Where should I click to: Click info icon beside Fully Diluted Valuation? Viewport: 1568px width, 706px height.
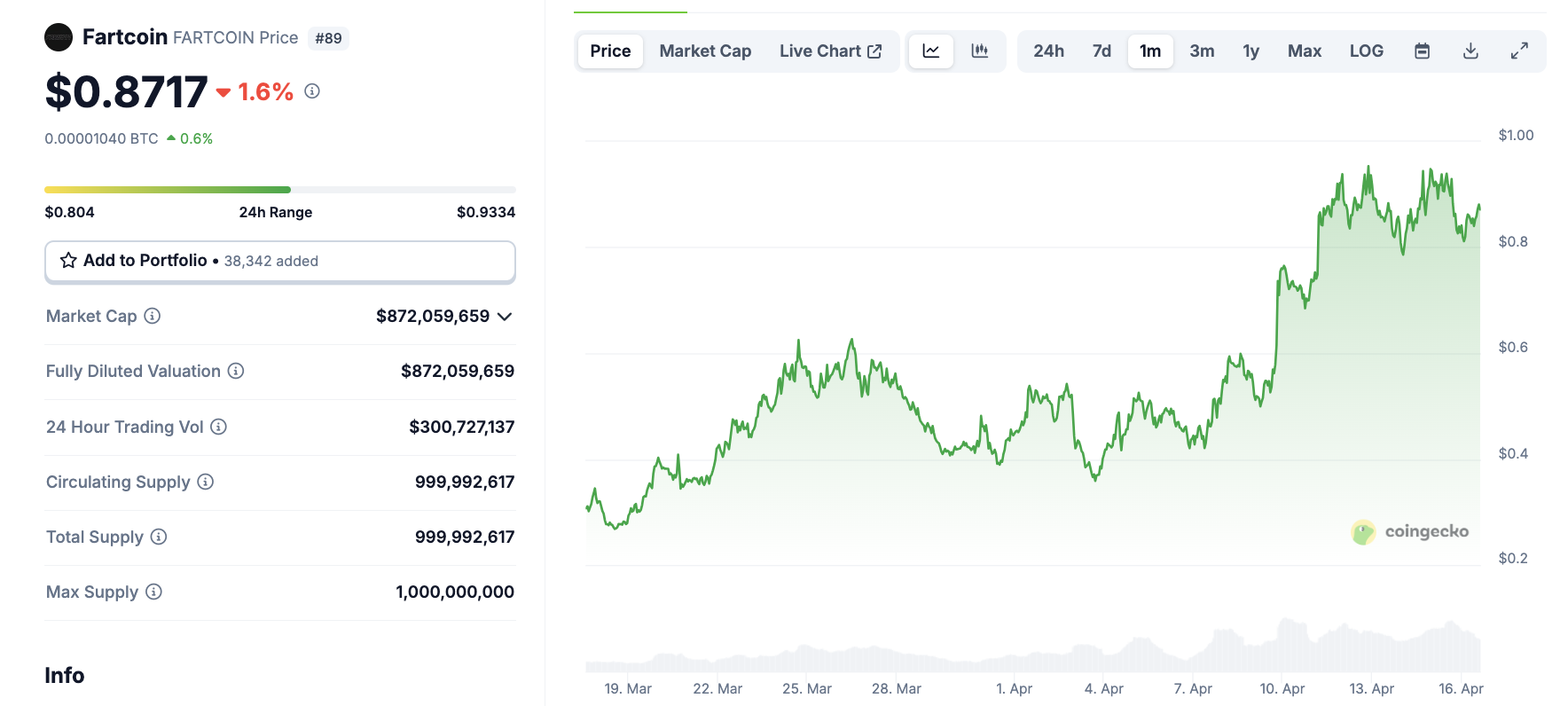click(236, 371)
